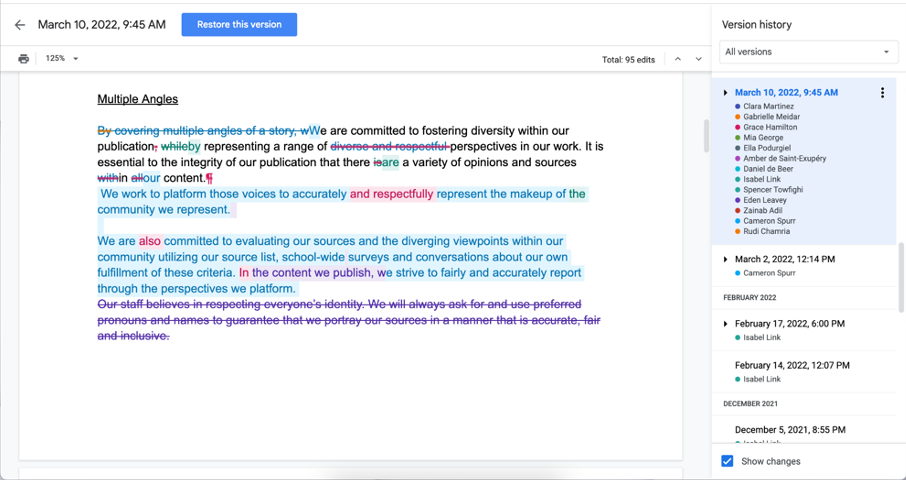This screenshot has width=906, height=480.
Task: Click Grace Hamilton in editor list
Action: coord(770,127)
